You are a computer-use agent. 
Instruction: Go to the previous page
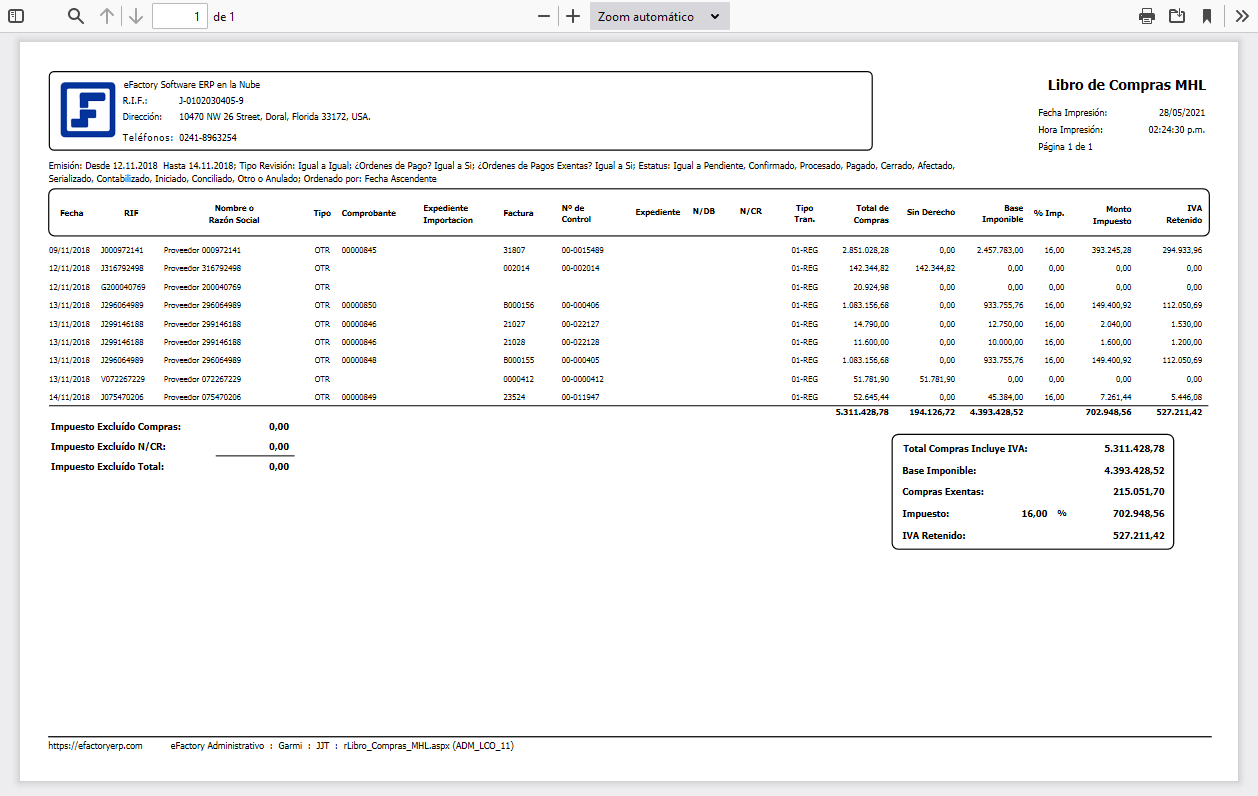point(107,16)
